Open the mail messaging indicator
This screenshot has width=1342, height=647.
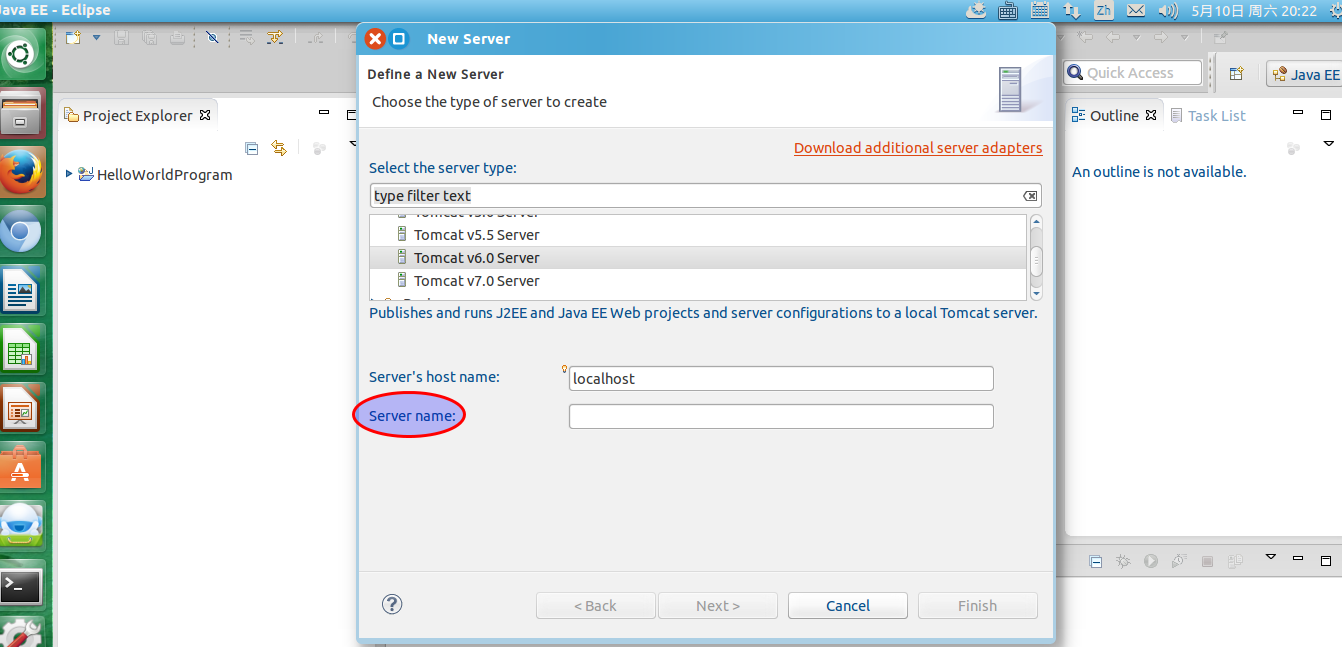pyautogui.click(x=1135, y=10)
